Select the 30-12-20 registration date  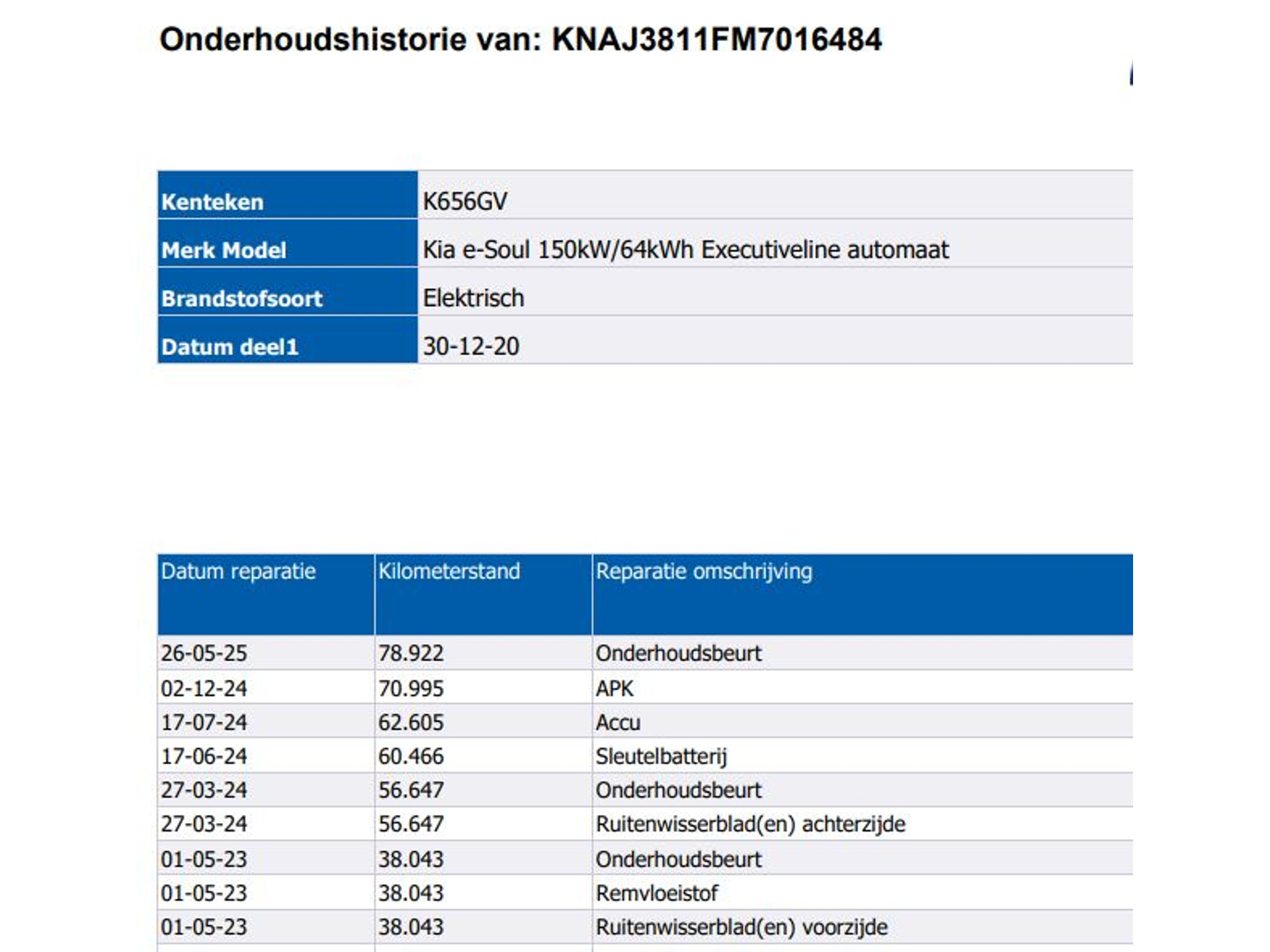471,346
